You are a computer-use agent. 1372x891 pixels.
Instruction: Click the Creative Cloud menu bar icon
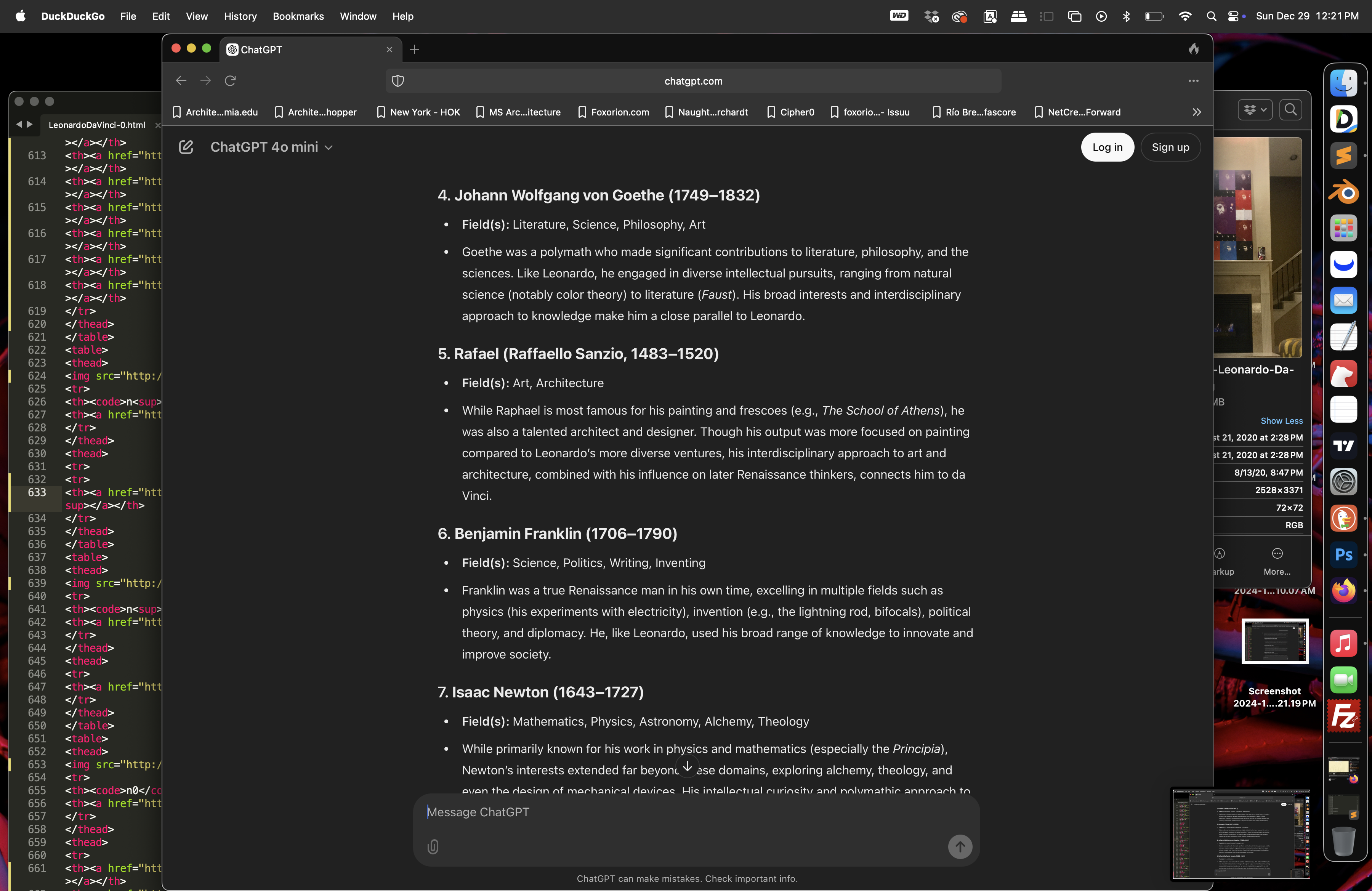(x=960, y=16)
